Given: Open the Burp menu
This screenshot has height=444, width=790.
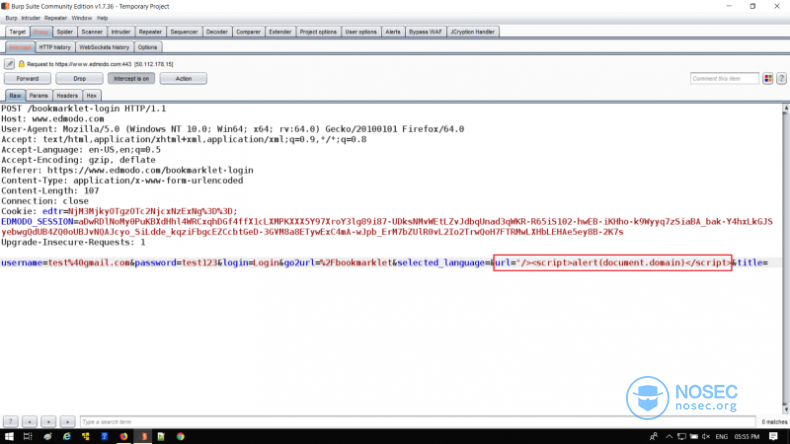Looking at the screenshot, I should 11,18.
